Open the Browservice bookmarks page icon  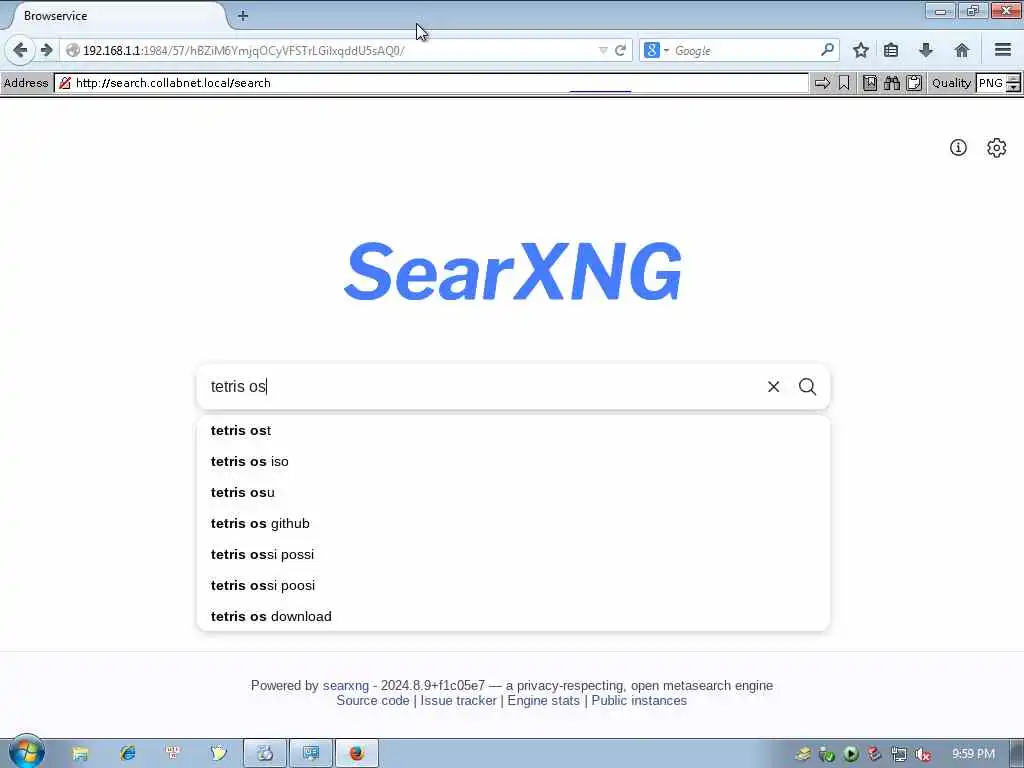click(x=870, y=83)
